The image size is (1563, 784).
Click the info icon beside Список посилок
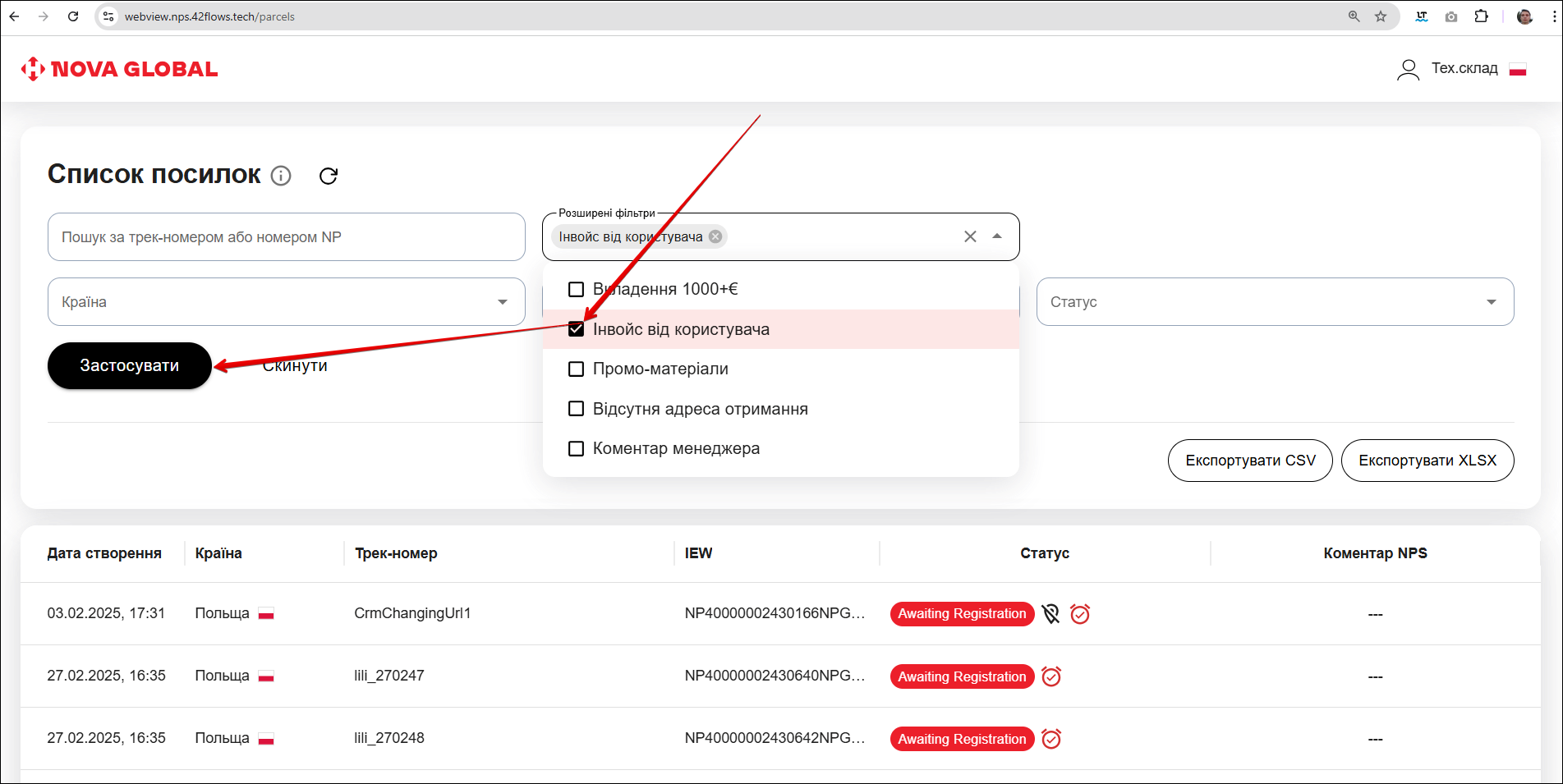pyautogui.click(x=281, y=176)
